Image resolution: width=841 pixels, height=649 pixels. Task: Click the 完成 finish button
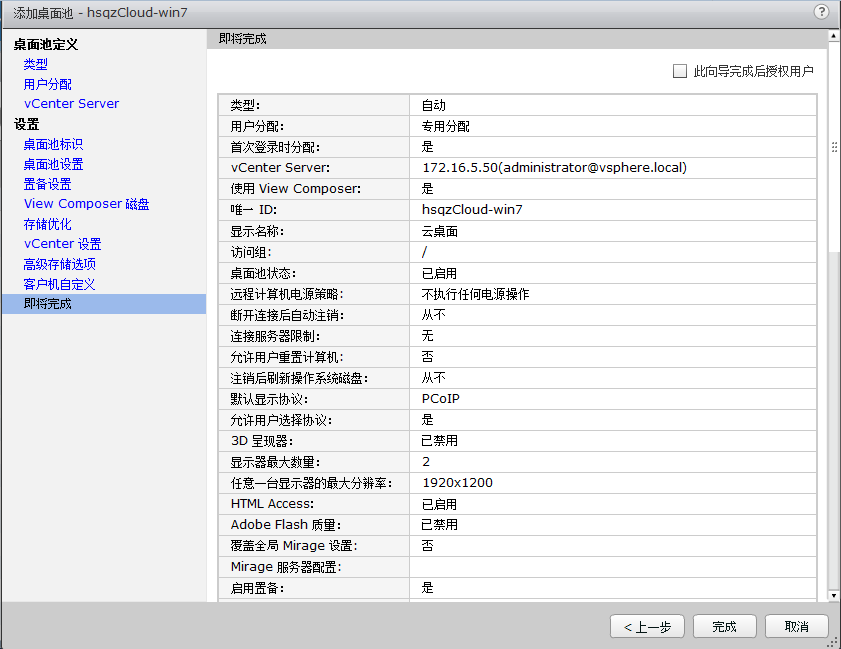click(x=724, y=626)
